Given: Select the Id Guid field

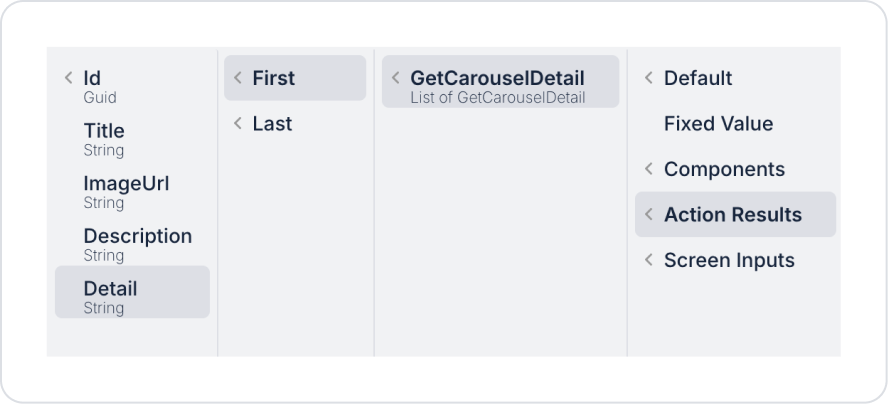Looking at the screenshot, I should pos(100,86).
